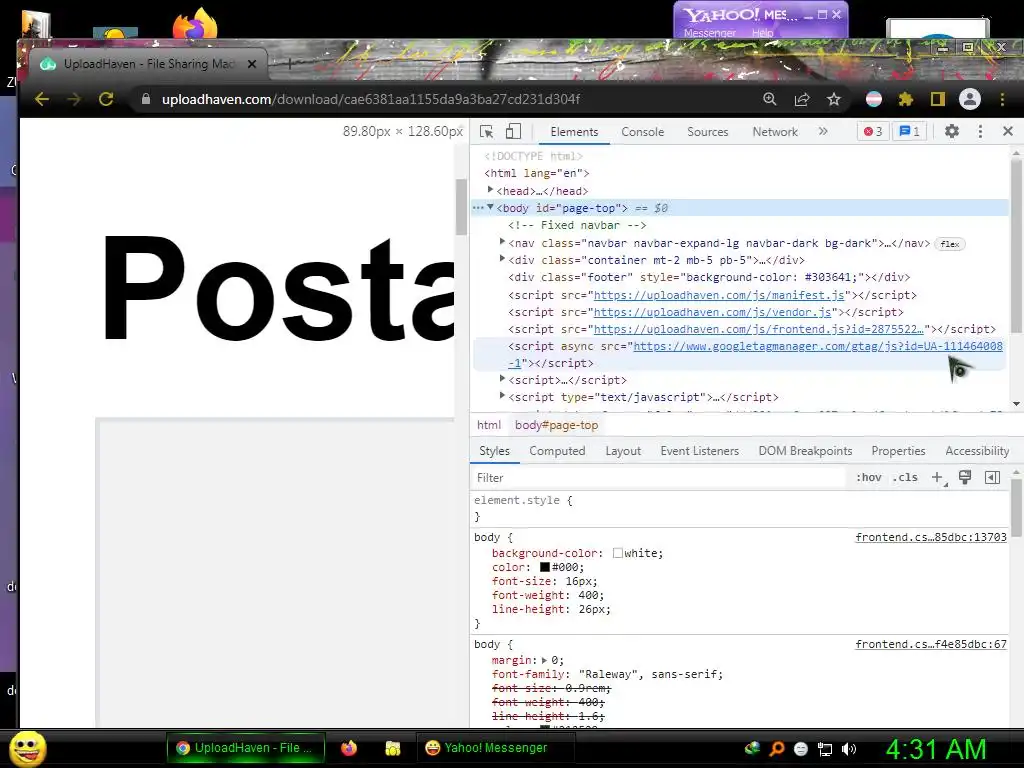Close the DevTools panel
1024x768 pixels.
(x=1008, y=131)
